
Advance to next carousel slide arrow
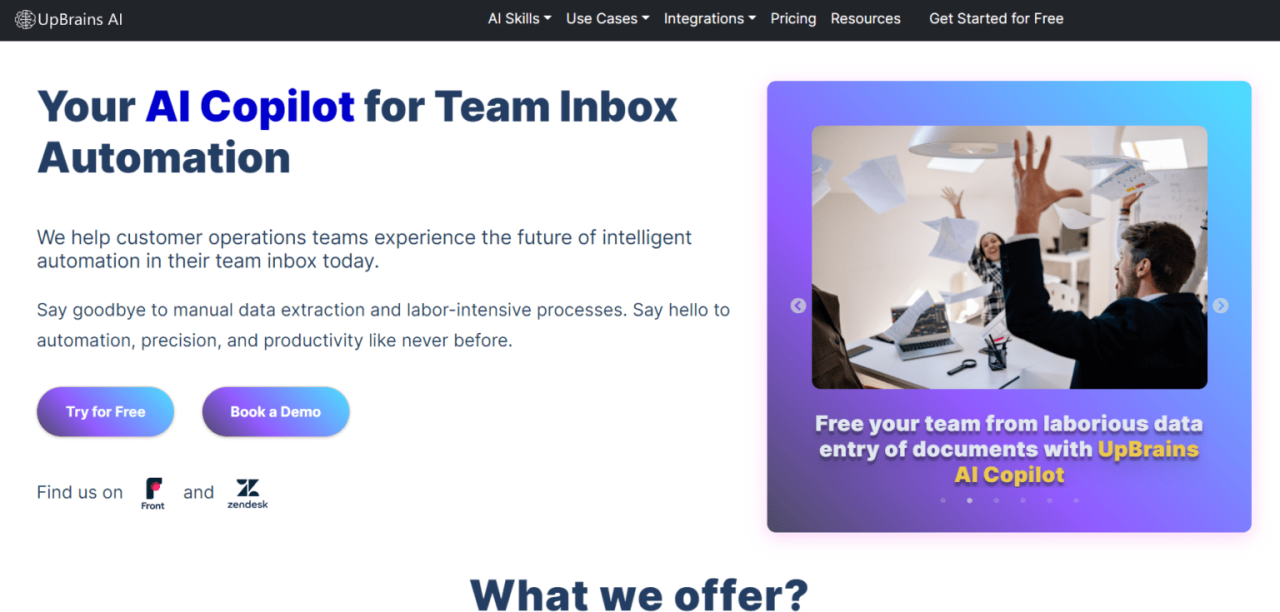click(x=1220, y=306)
